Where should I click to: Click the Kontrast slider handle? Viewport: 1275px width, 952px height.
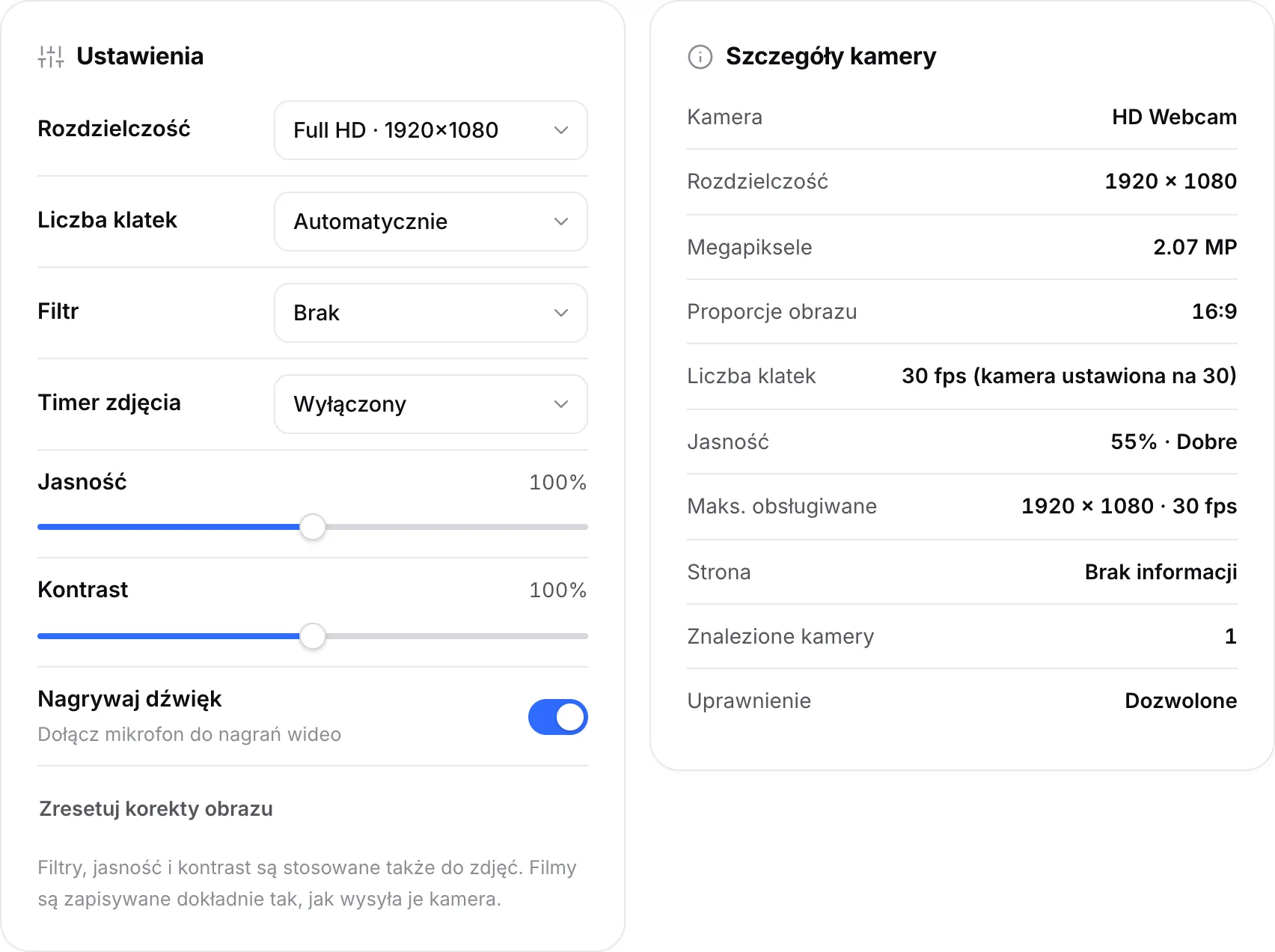[x=313, y=636]
